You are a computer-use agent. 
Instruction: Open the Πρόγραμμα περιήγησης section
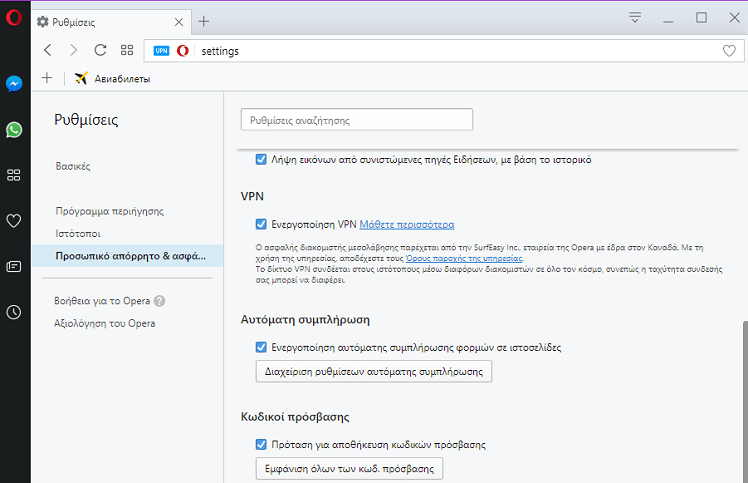109,211
